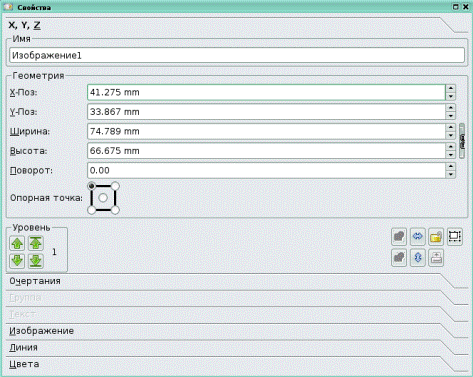Click grayed Group icon beside horizontal flip

coord(399,237)
